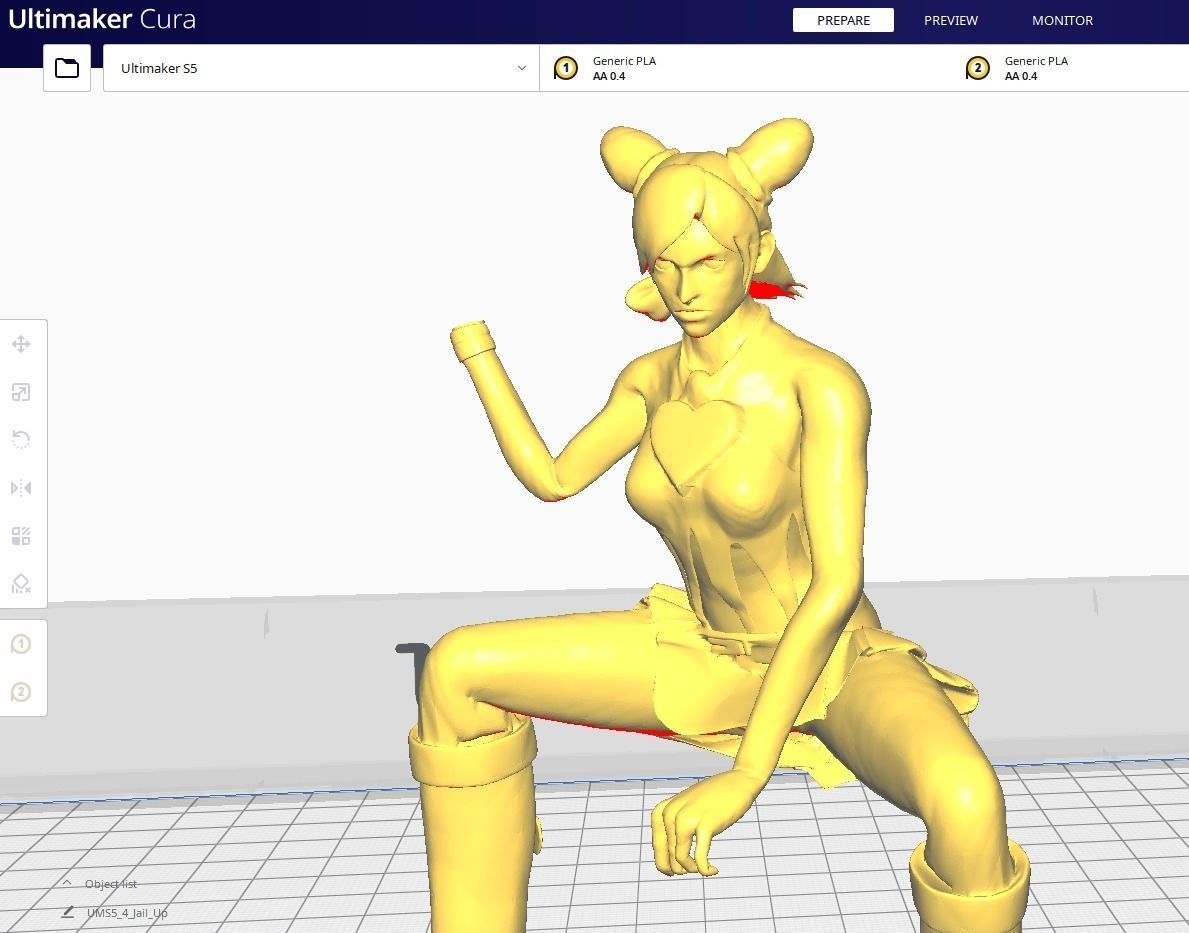Switch to the PREVIEW stage
The width and height of the screenshot is (1189, 933).
point(951,20)
